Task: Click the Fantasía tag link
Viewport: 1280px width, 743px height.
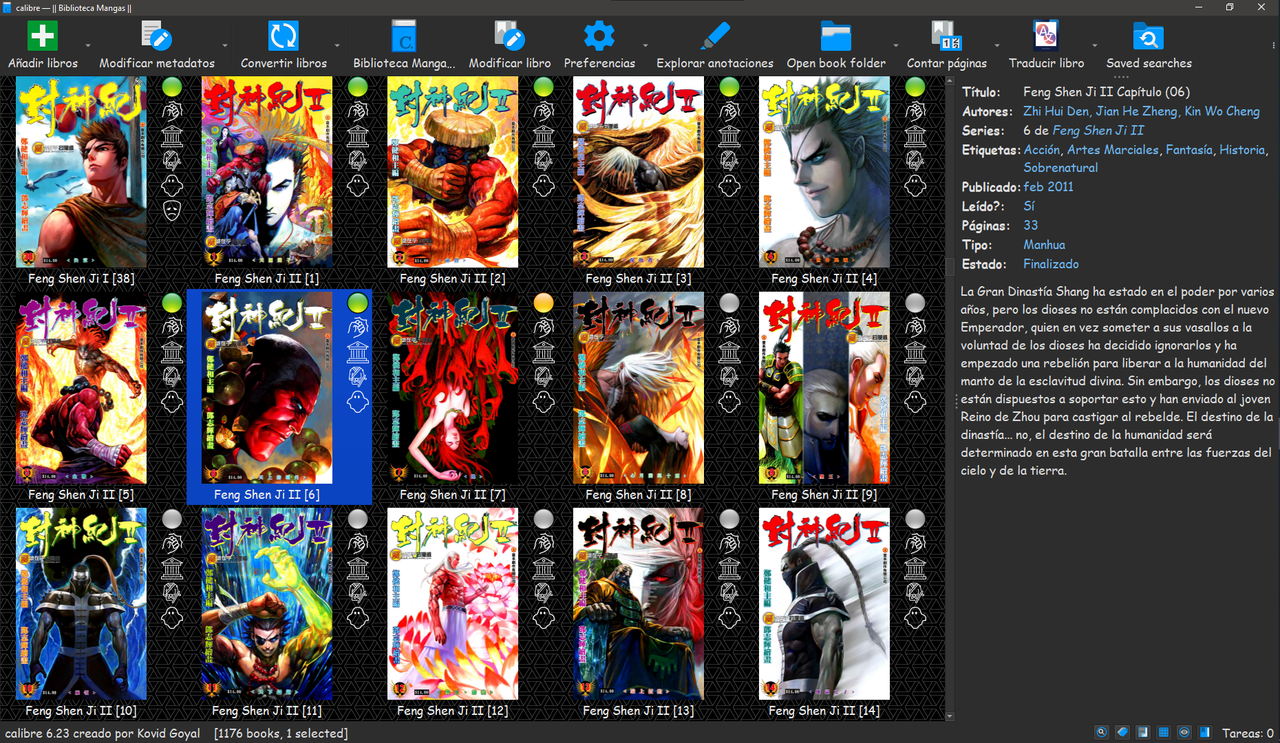Action: click(1190, 149)
